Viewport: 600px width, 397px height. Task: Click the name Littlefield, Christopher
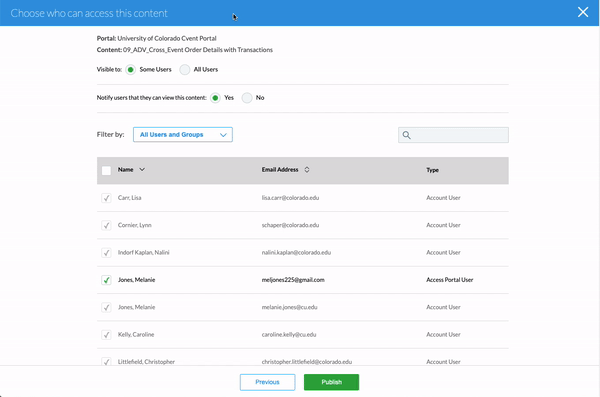pyautogui.click(x=146, y=362)
